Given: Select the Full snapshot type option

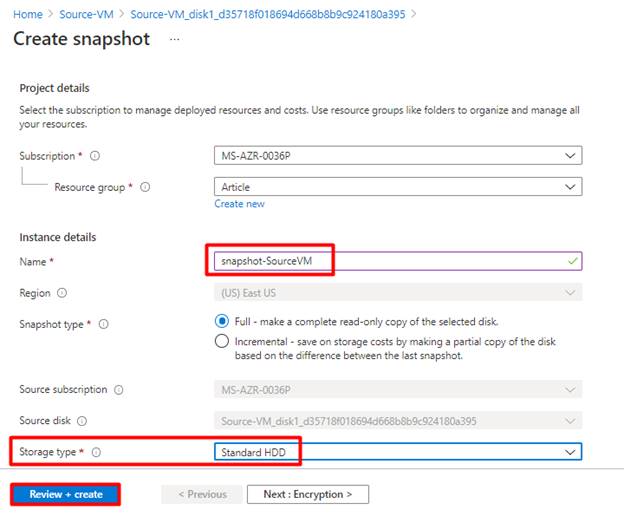Looking at the screenshot, I should [222, 321].
